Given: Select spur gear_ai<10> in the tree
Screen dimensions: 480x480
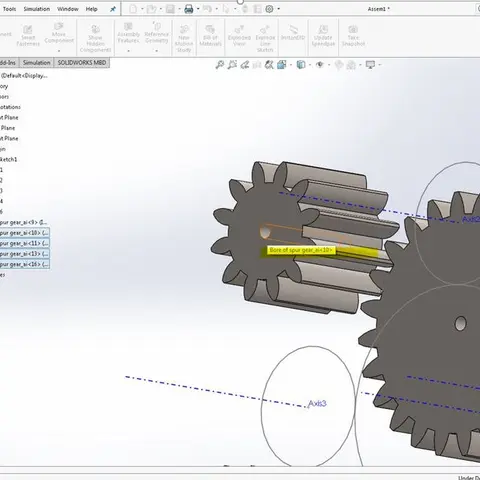Looking at the screenshot, I should [x=24, y=233].
